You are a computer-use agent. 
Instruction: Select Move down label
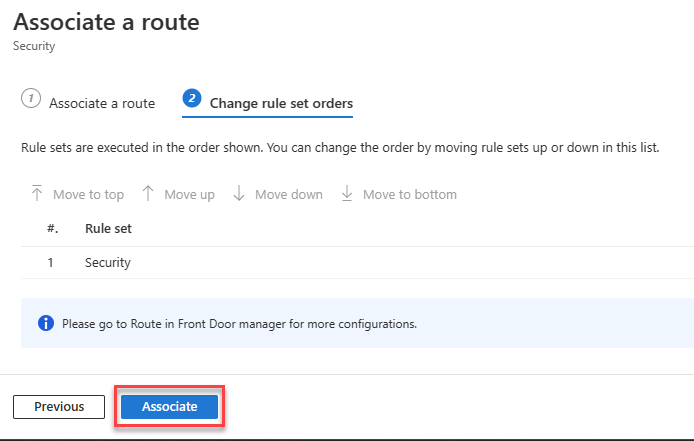(x=289, y=194)
